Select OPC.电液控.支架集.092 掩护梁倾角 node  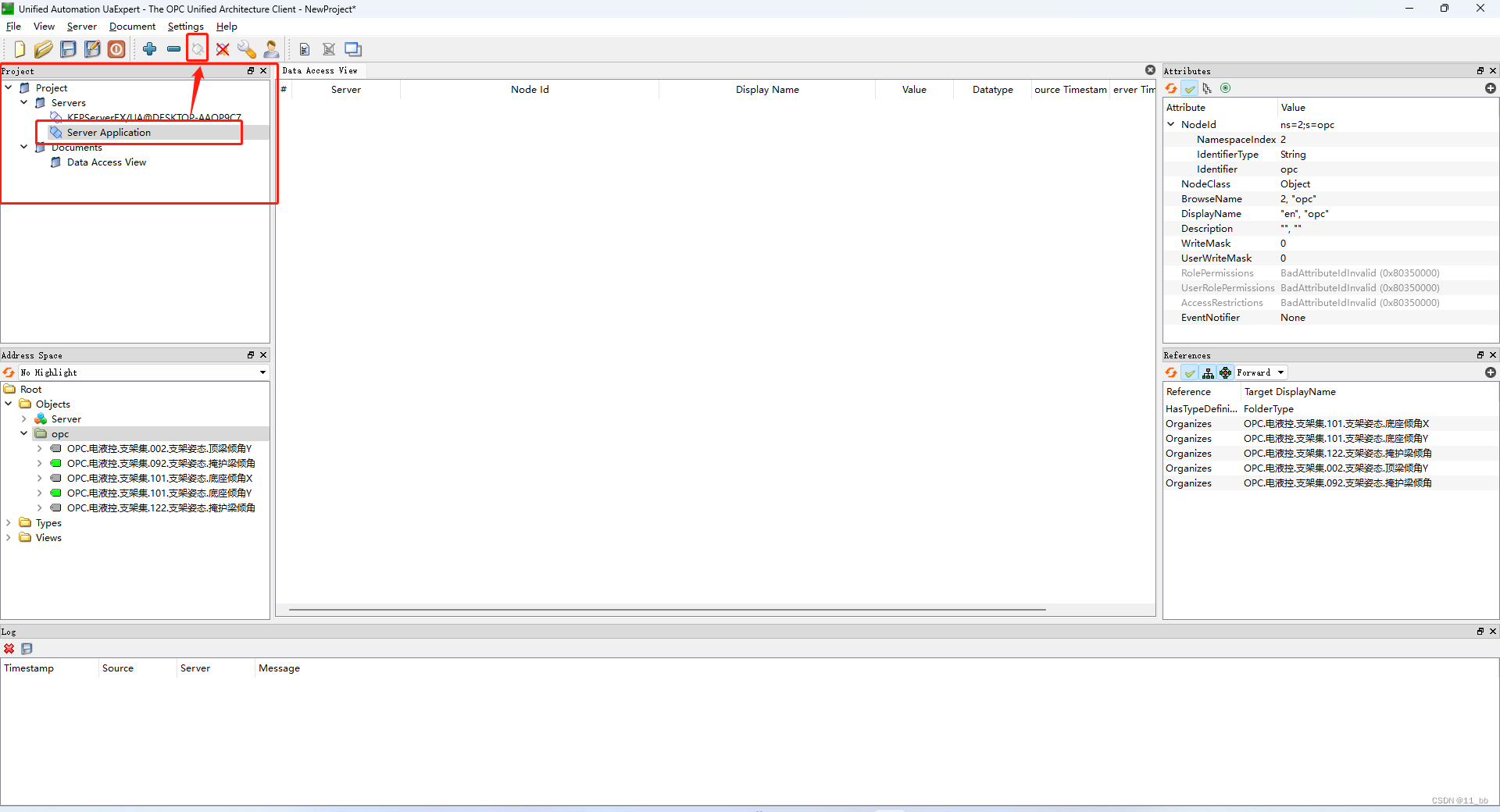coord(161,463)
